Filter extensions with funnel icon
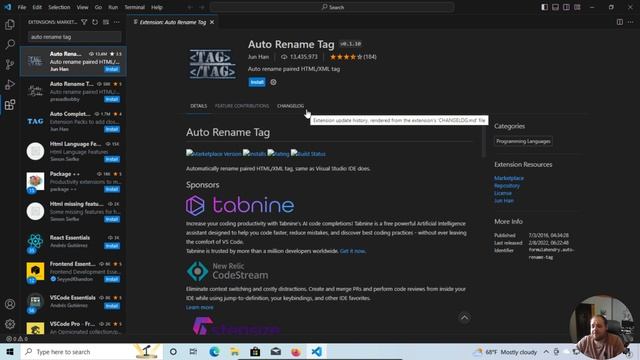 84,22
